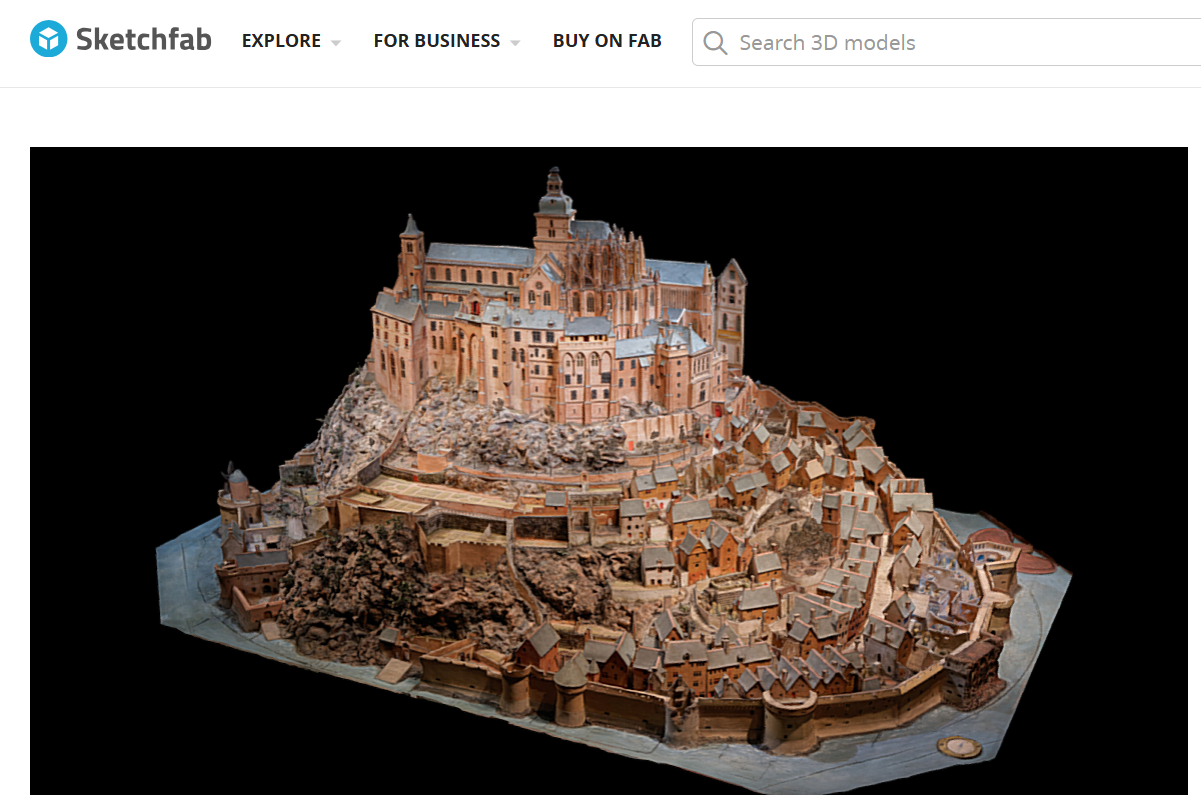Focus the Search 3D models field

946,43
